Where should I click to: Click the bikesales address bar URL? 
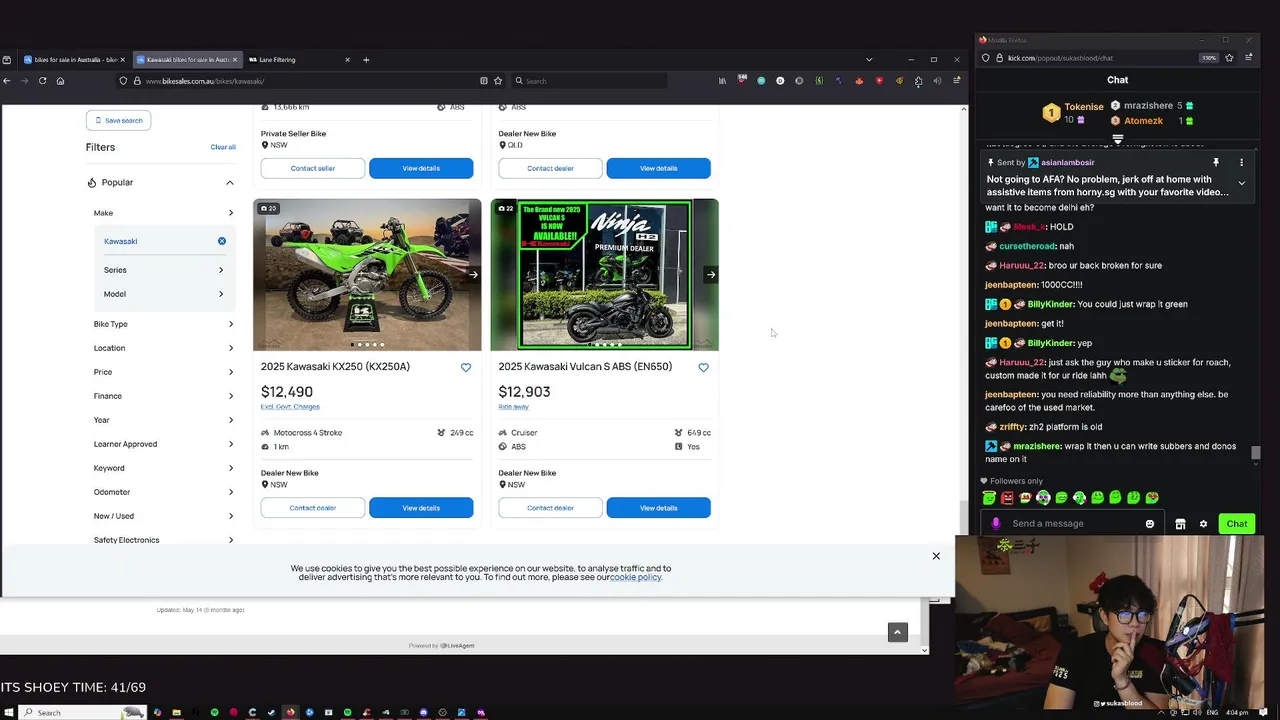(x=205, y=81)
